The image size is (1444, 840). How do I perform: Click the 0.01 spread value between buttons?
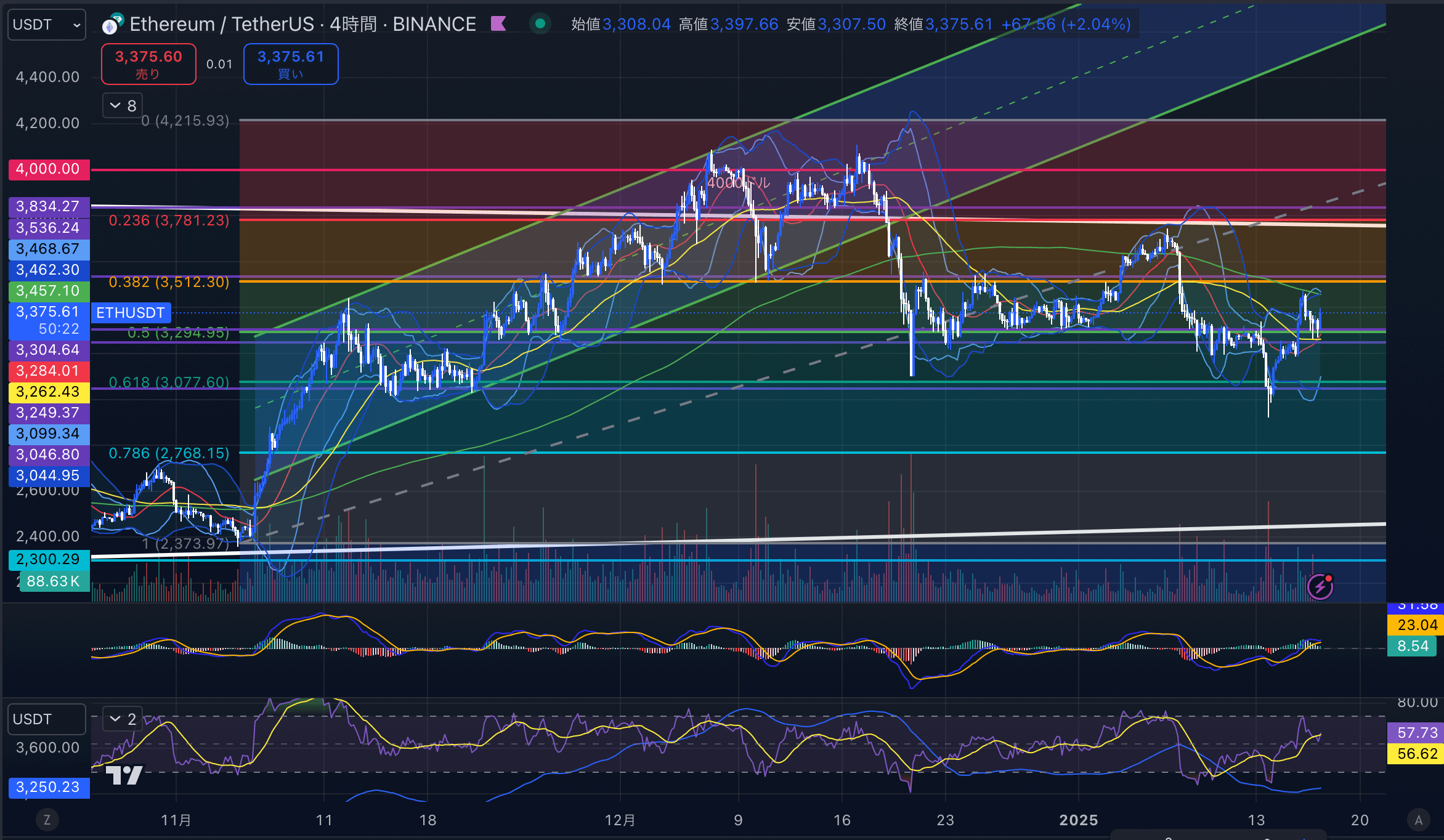[x=219, y=64]
